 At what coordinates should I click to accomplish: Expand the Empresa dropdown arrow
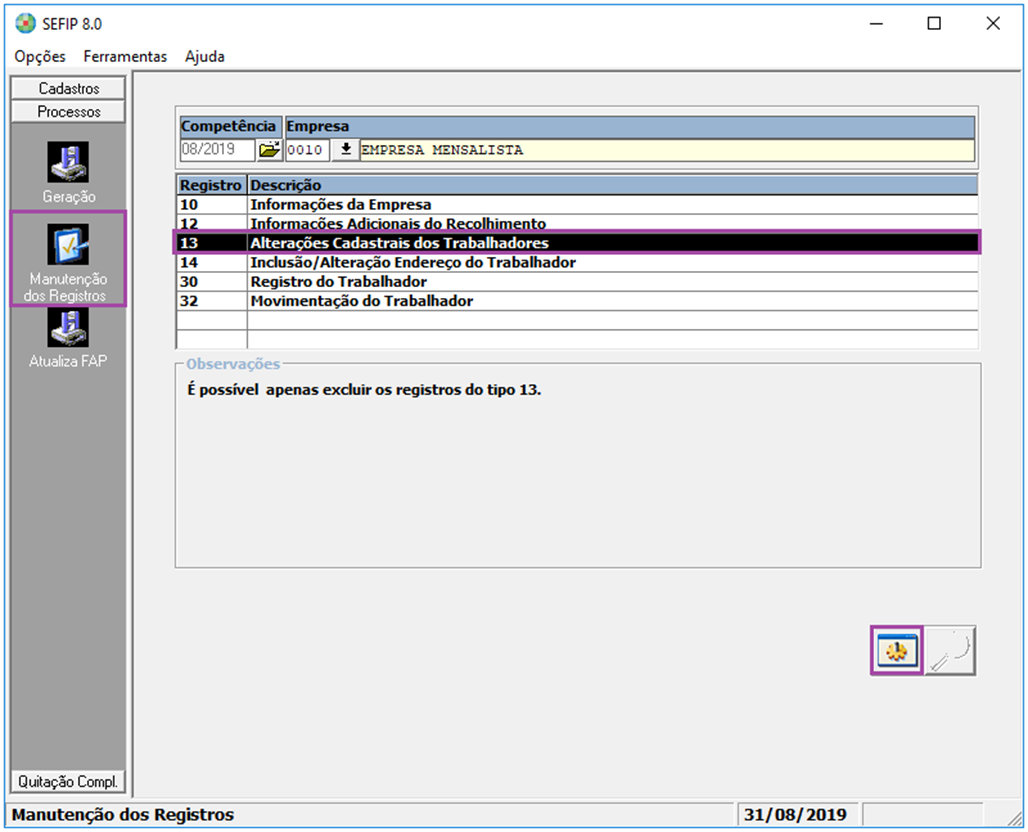[x=345, y=150]
